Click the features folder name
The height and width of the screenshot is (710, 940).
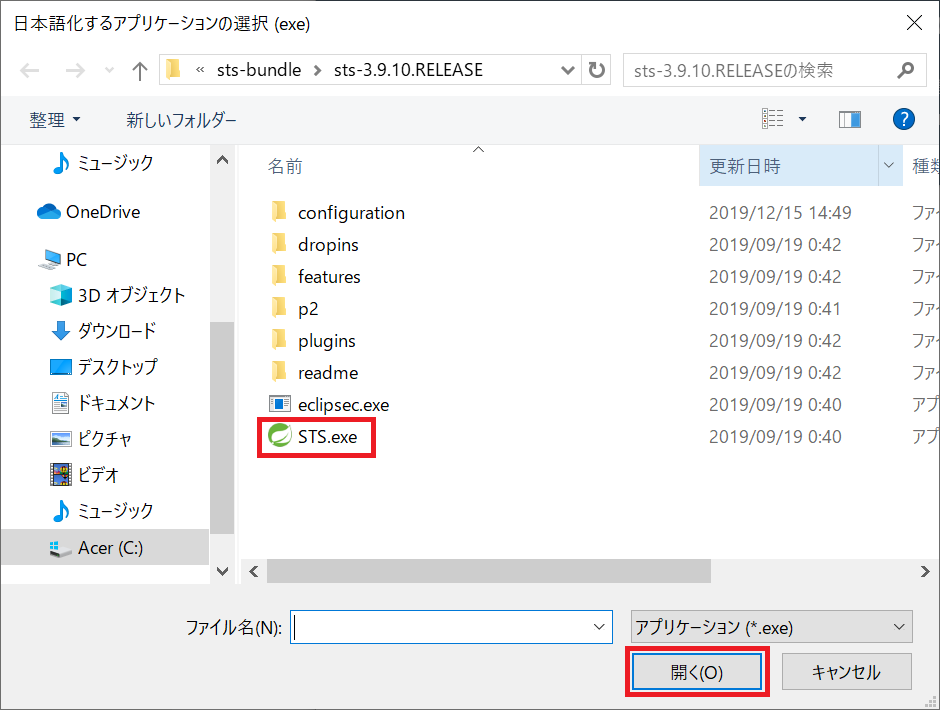[329, 276]
